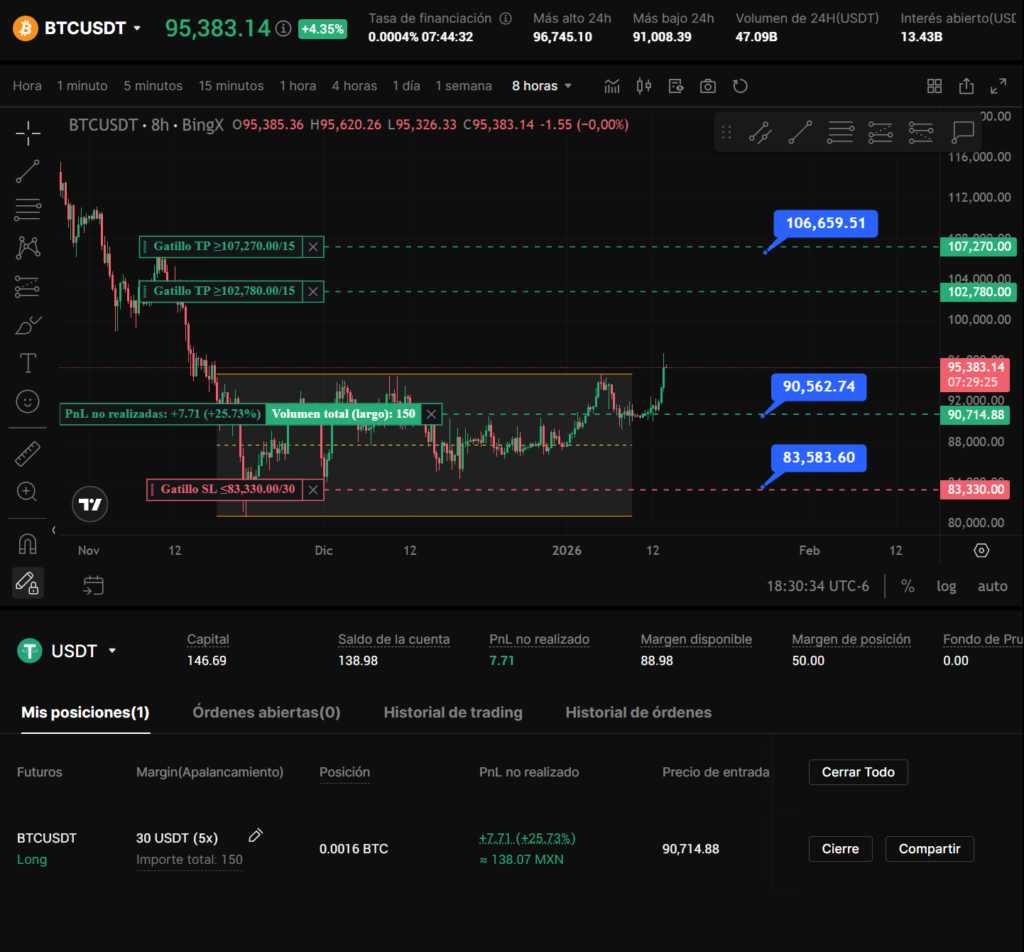Toggle logarithmic scale with log
Image resolution: width=1024 pixels, height=952 pixels.
(946, 586)
